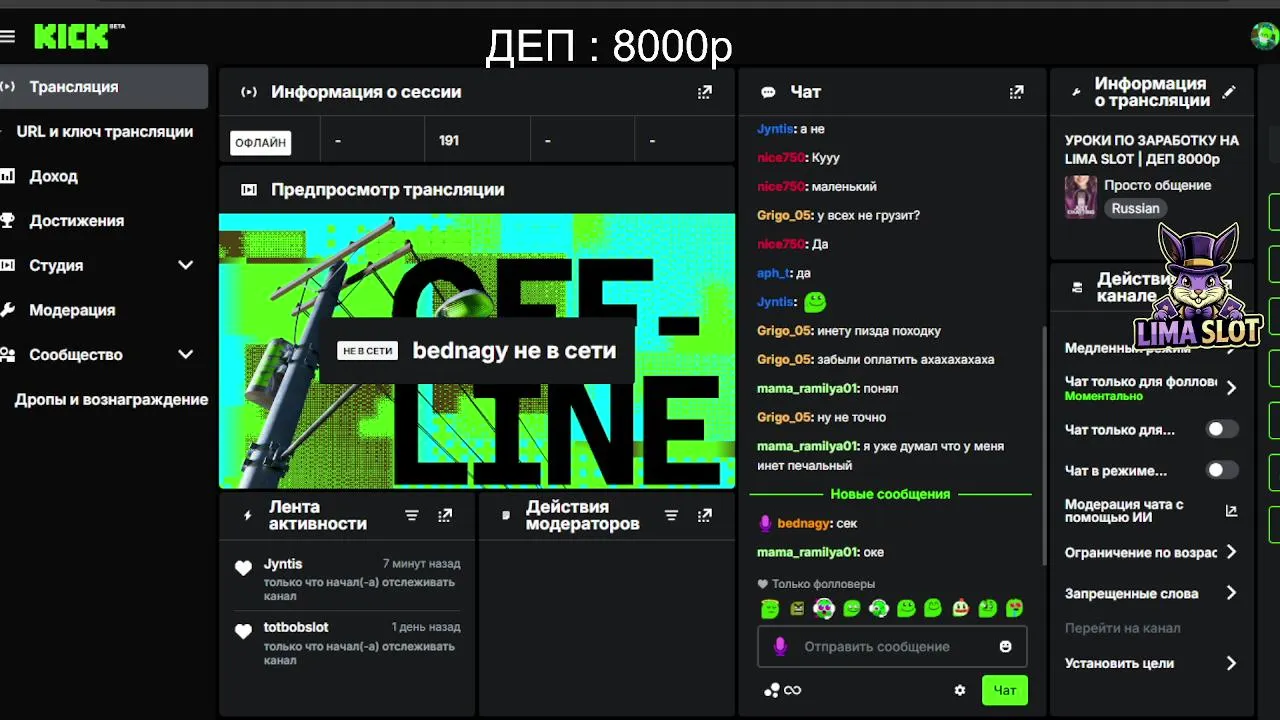Select Трансляция in the sidebar
This screenshot has height=720, width=1280.
coord(104,87)
